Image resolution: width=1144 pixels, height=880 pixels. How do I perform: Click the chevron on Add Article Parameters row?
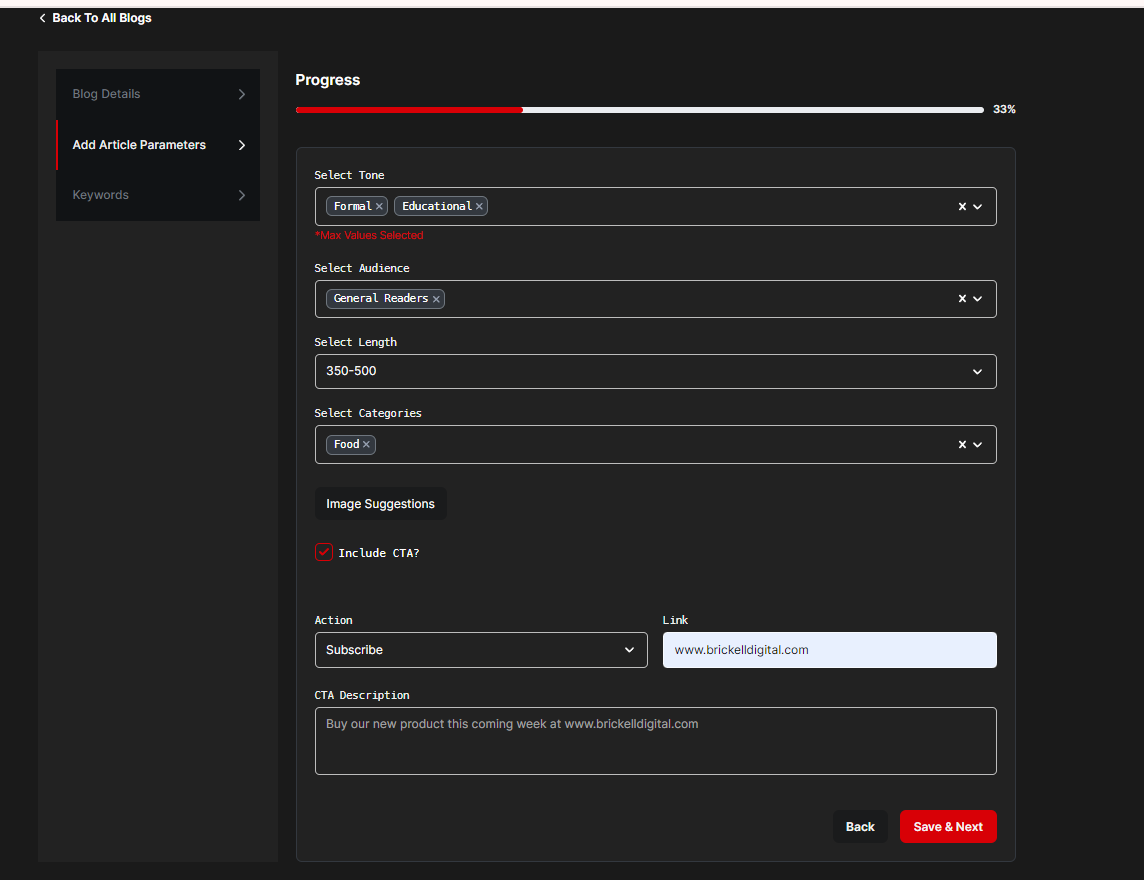[241, 145]
